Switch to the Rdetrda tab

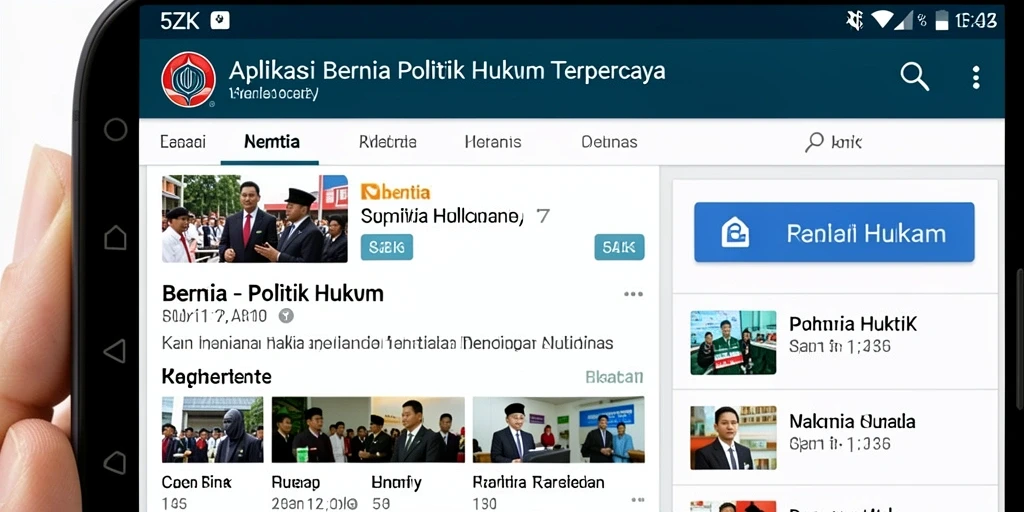coord(388,142)
